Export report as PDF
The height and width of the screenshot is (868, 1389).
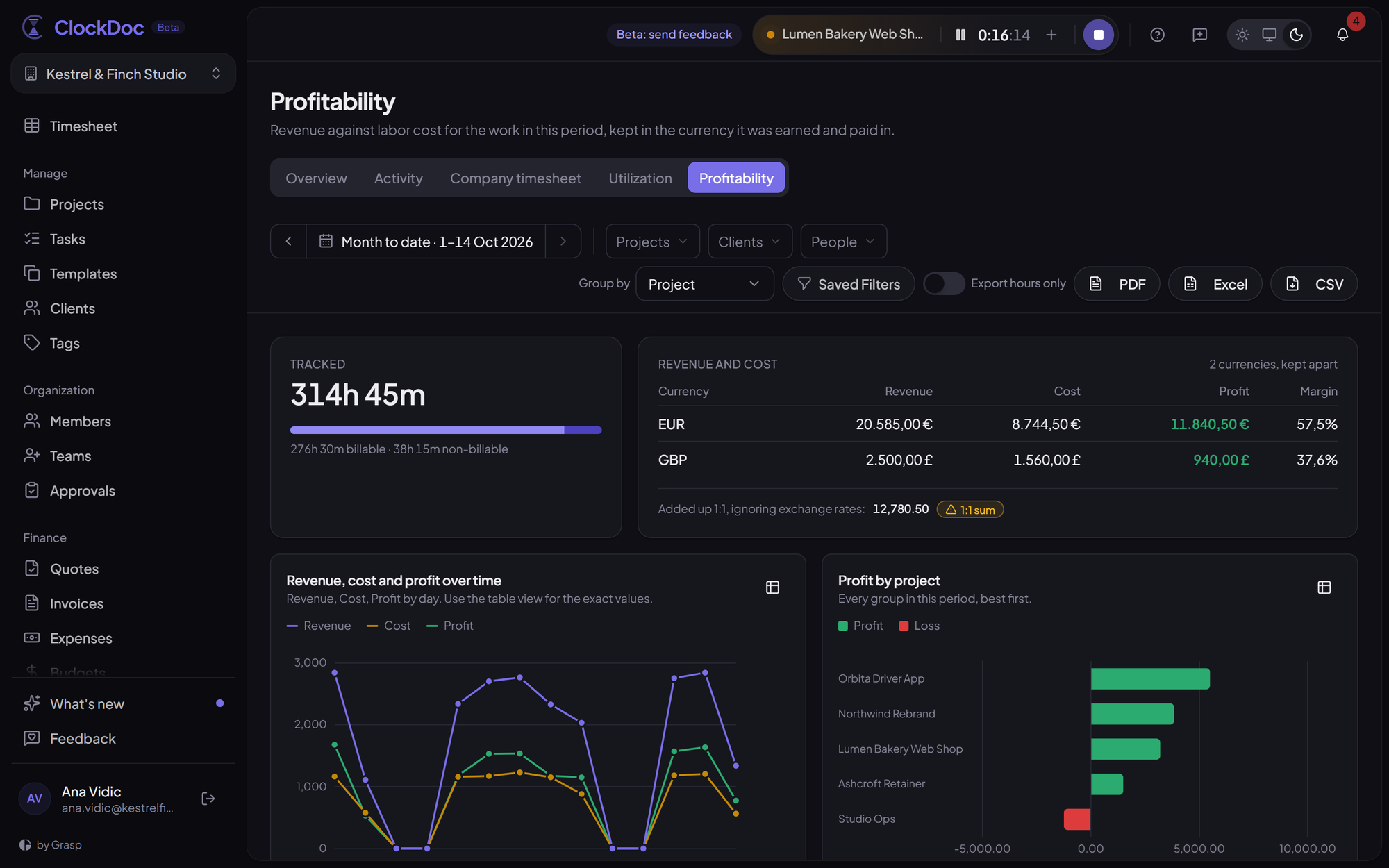coord(1117,284)
